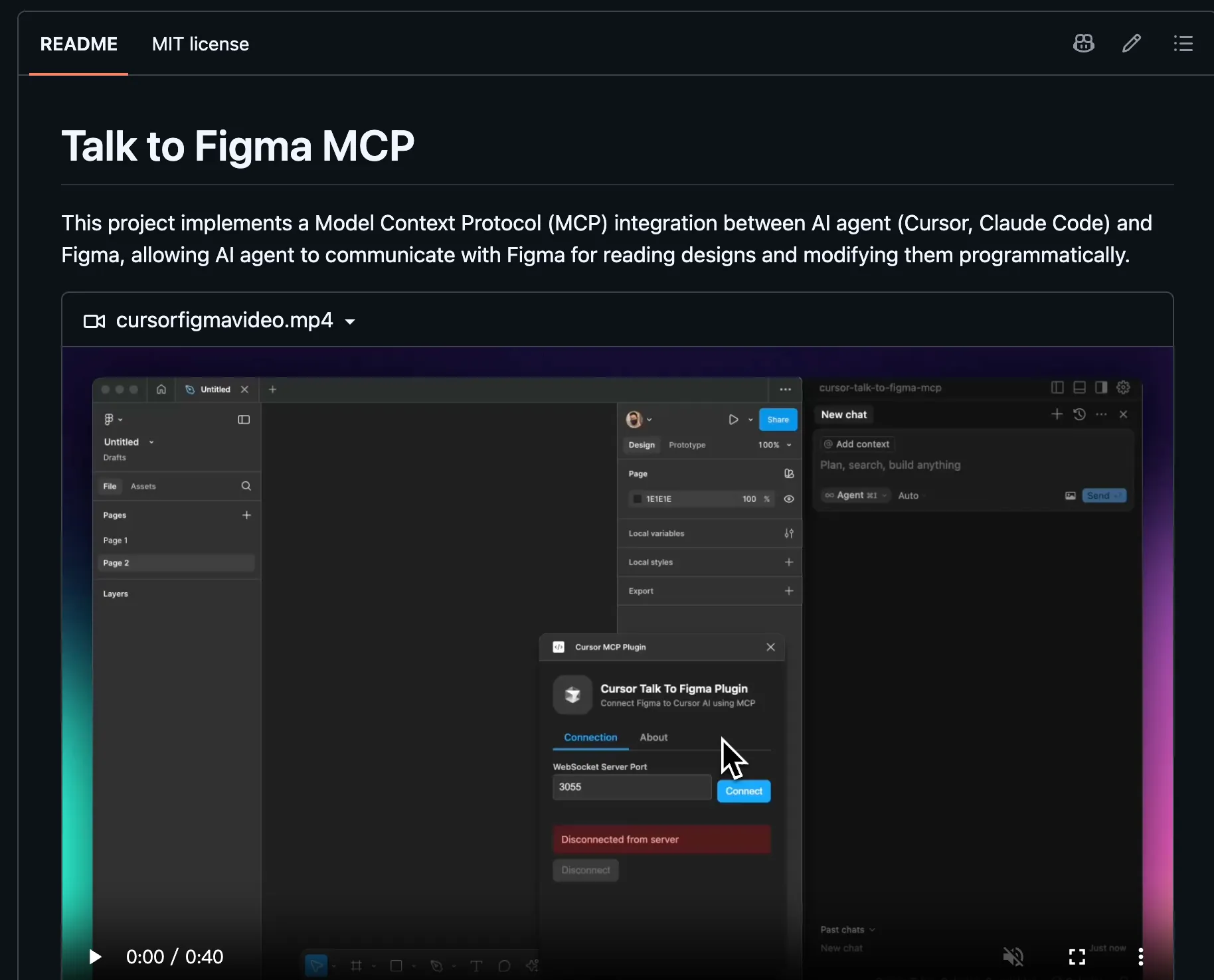1214x980 pixels.
Task: Open Local variables settings icon
Action: pos(789,534)
